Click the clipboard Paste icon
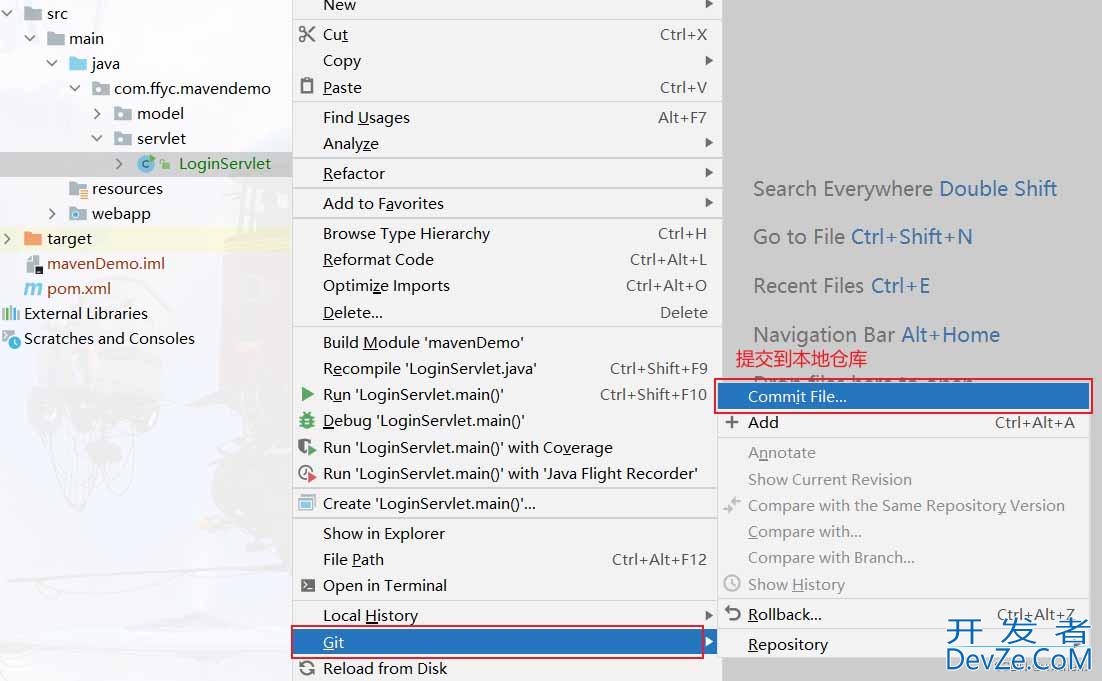The width and height of the screenshot is (1102, 681). click(307, 86)
